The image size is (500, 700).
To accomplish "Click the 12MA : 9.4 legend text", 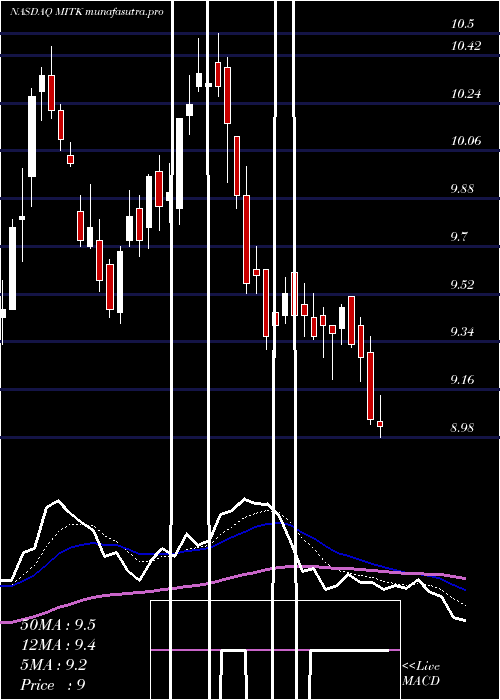I will coord(58,645).
